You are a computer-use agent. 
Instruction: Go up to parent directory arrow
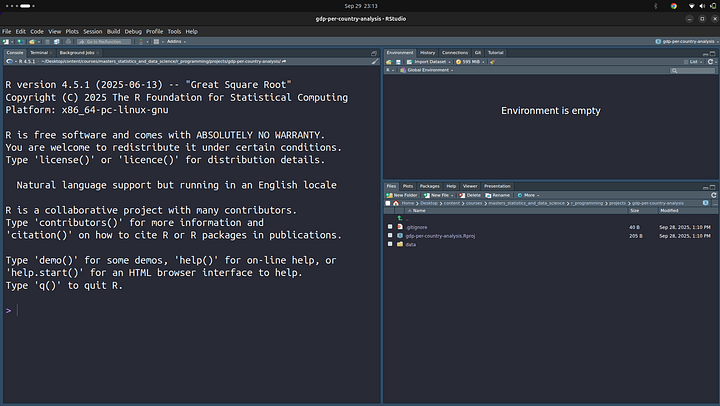point(399,218)
